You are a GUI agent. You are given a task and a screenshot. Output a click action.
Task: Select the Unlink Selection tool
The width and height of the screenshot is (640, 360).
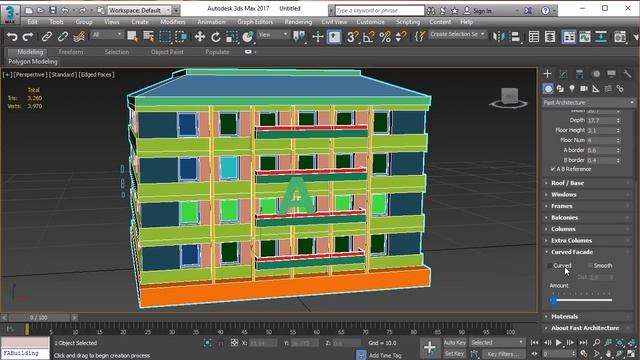click(x=62, y=37)
